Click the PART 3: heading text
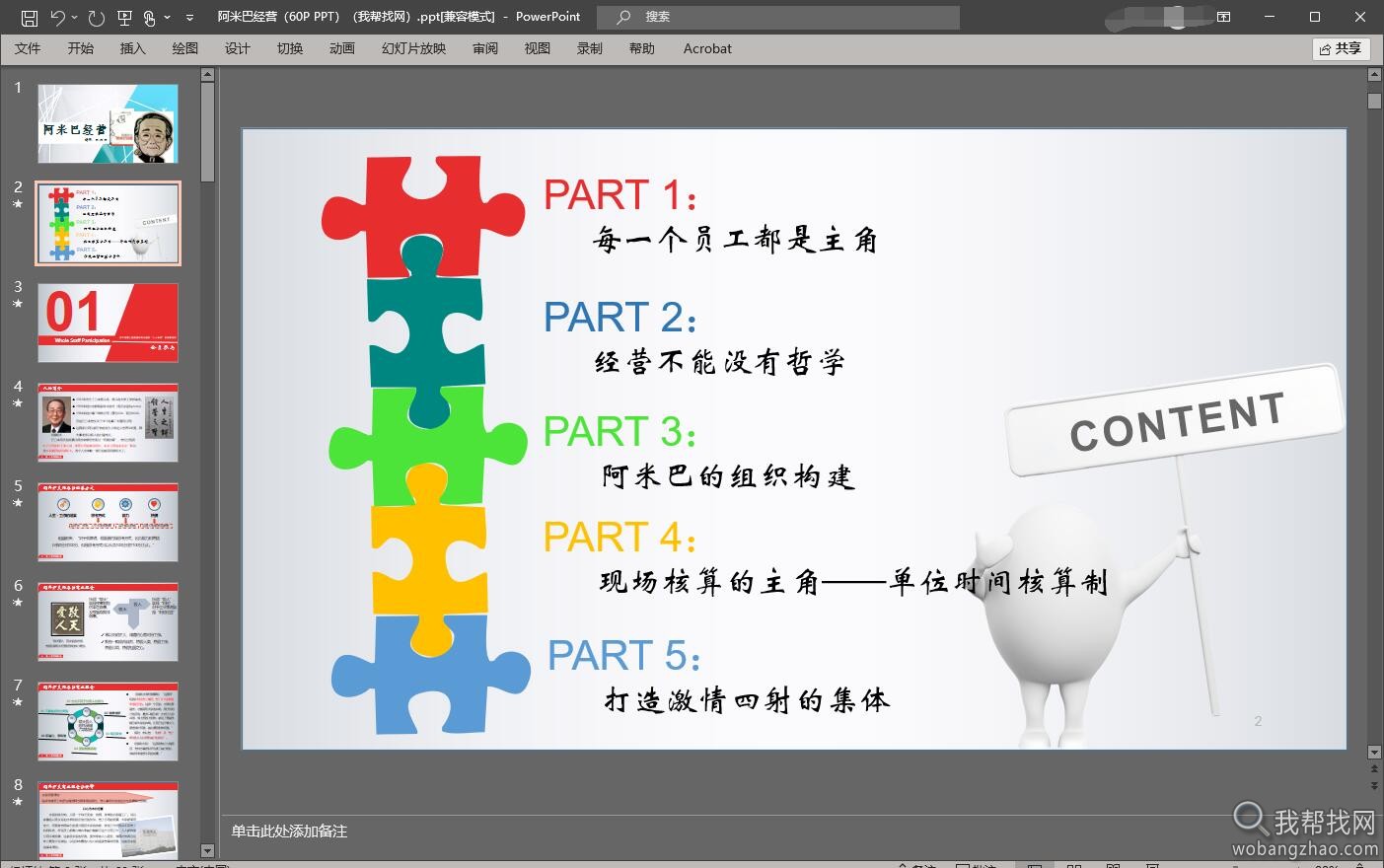The image size is (1384, 868). [x=621, y=432]
